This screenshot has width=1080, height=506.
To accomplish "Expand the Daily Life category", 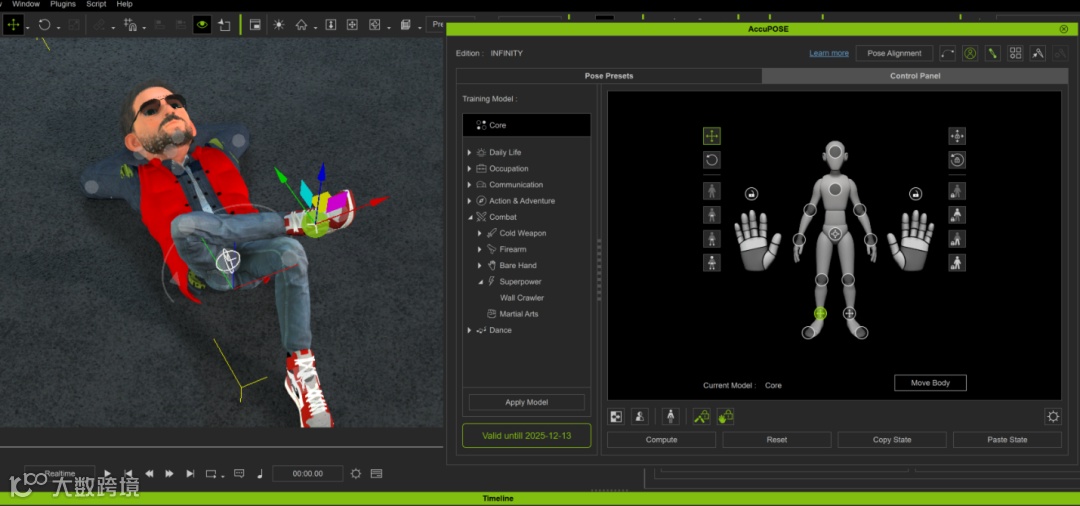I will (470, 152).
